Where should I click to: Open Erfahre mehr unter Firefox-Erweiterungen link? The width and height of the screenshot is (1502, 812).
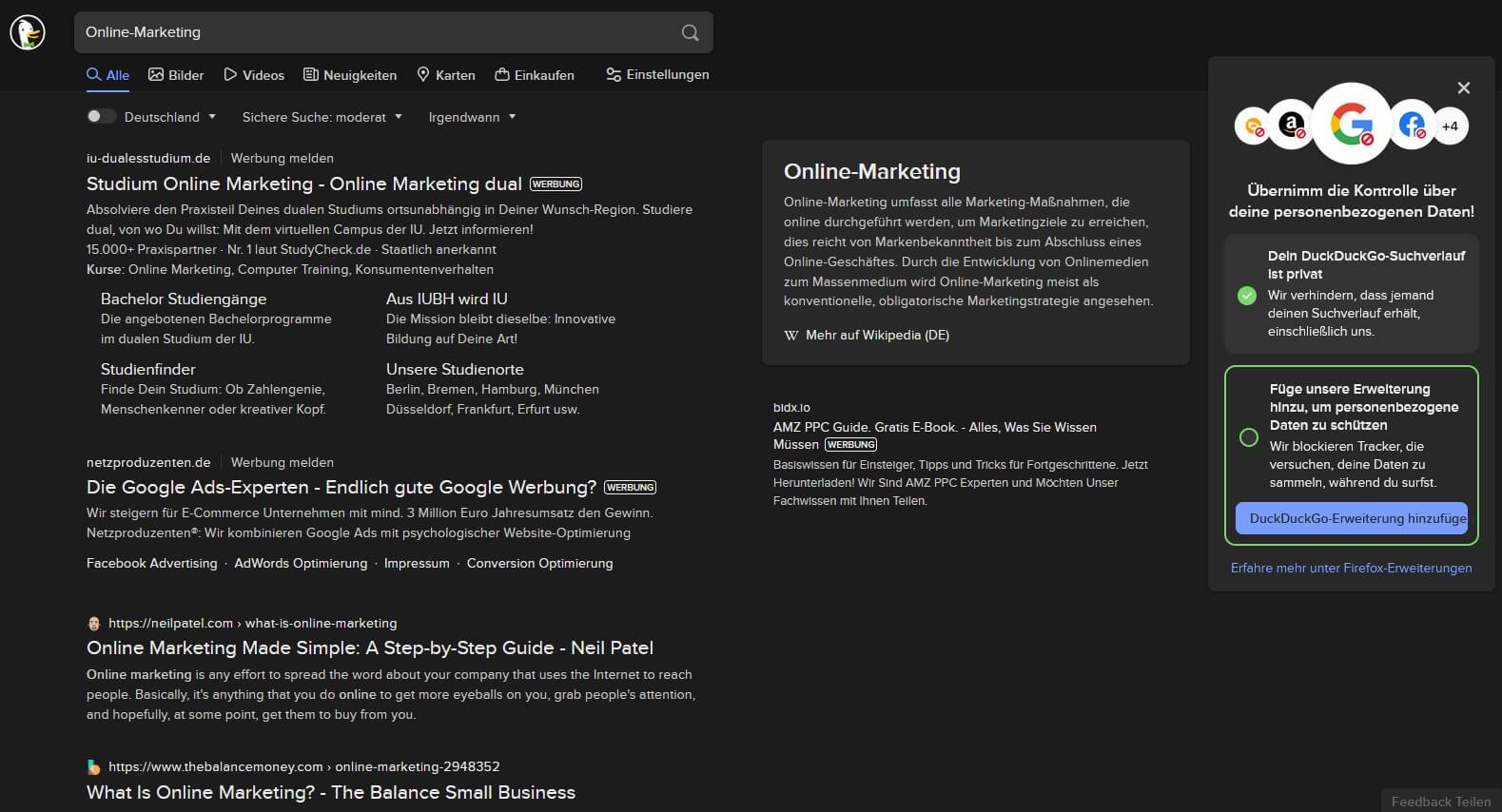1351,568
